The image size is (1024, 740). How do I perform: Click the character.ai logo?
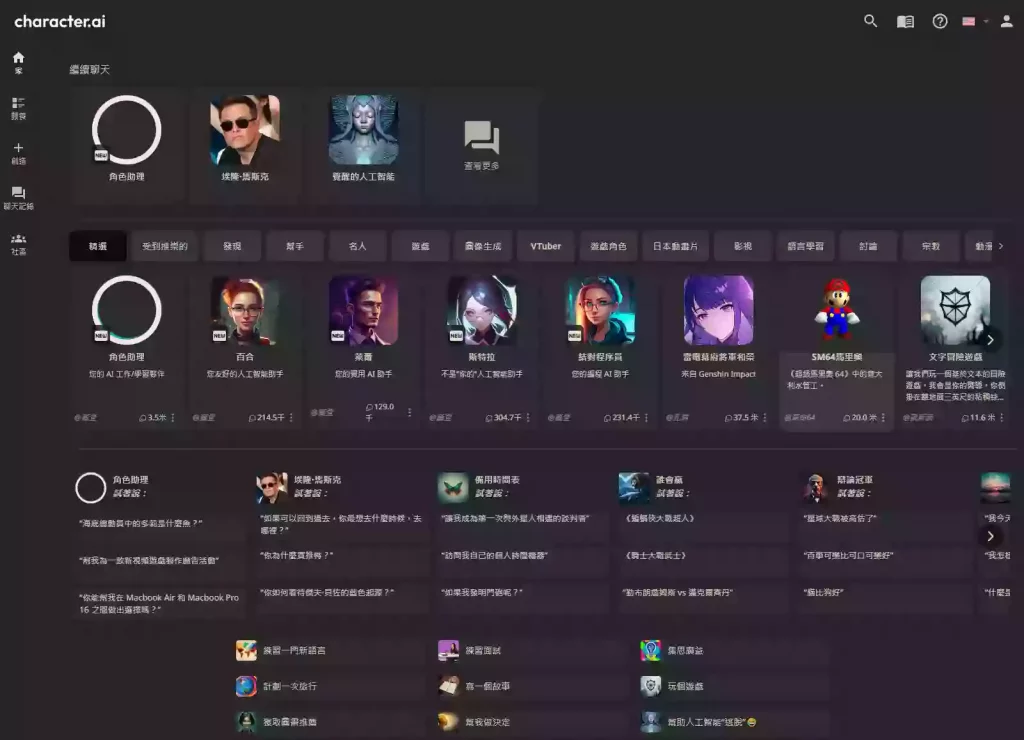[60, 21]
